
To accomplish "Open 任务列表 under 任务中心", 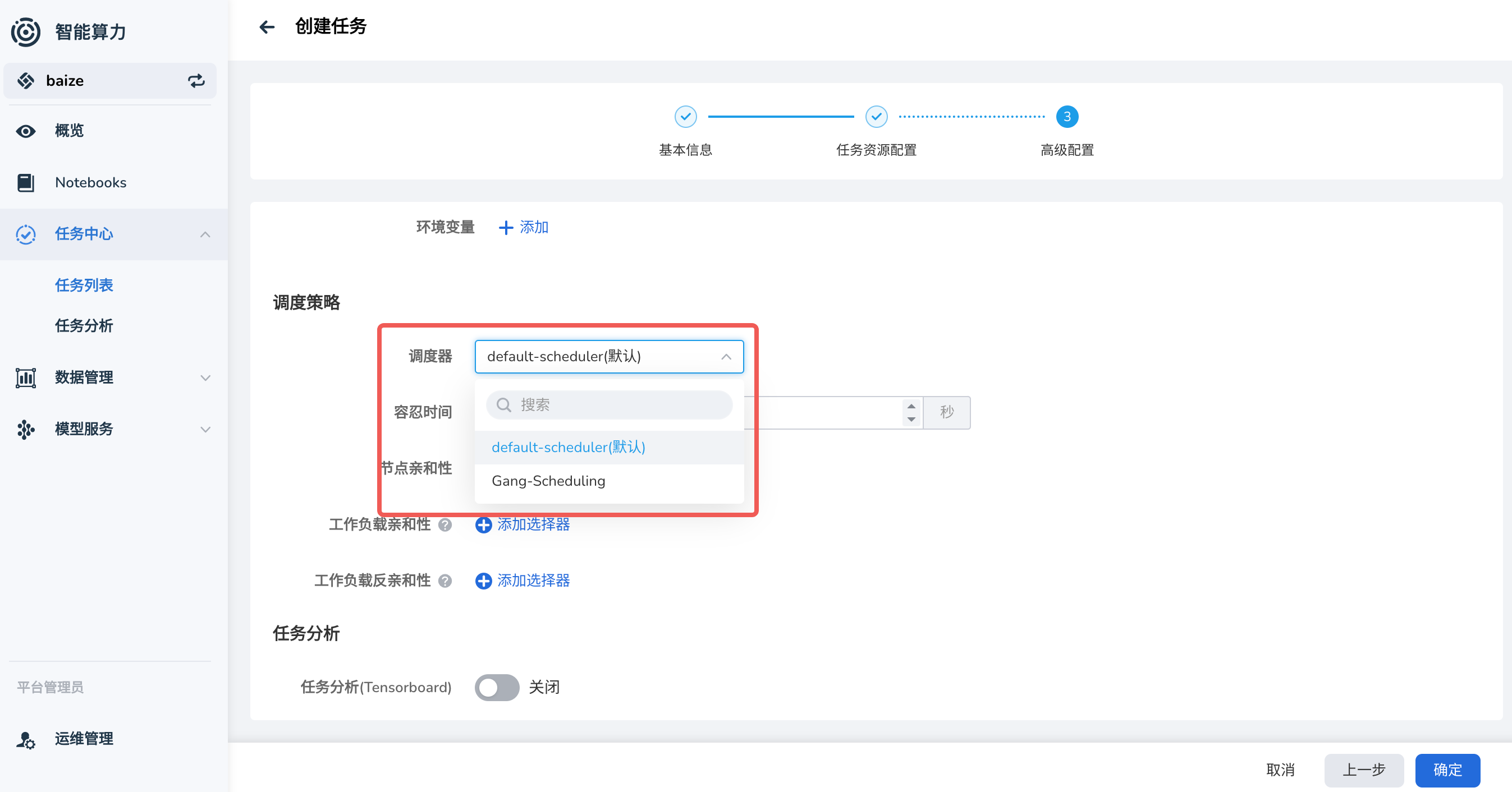I will (x=84, y=285).
